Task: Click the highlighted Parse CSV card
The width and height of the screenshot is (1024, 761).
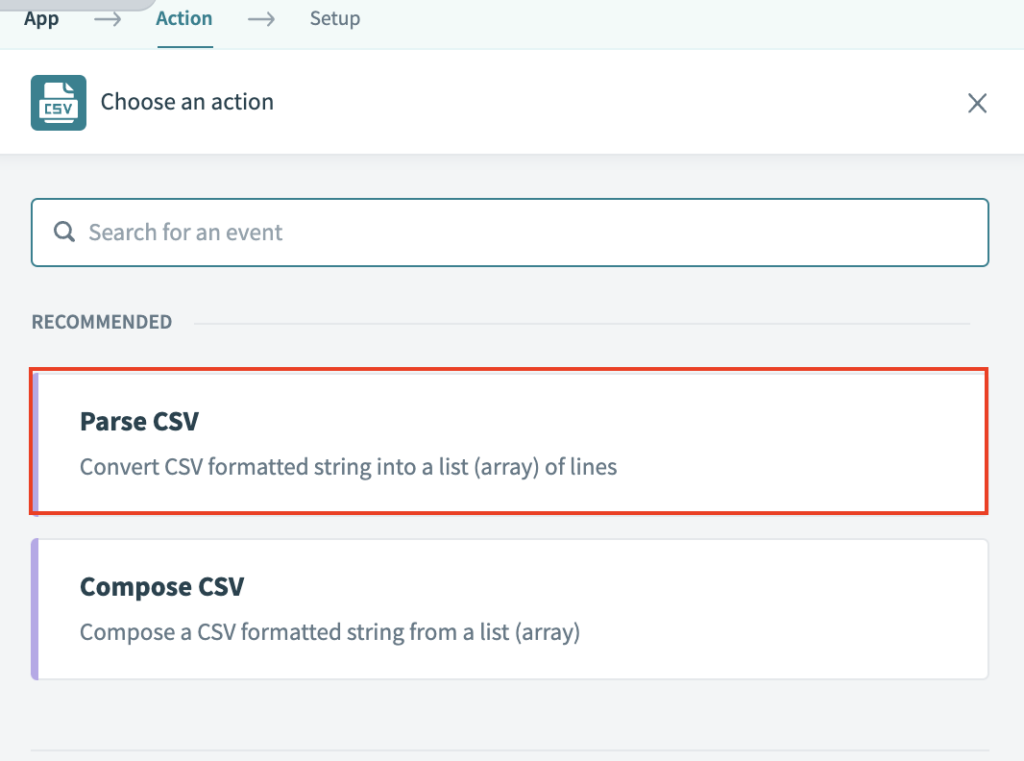Action: [510, 441]
